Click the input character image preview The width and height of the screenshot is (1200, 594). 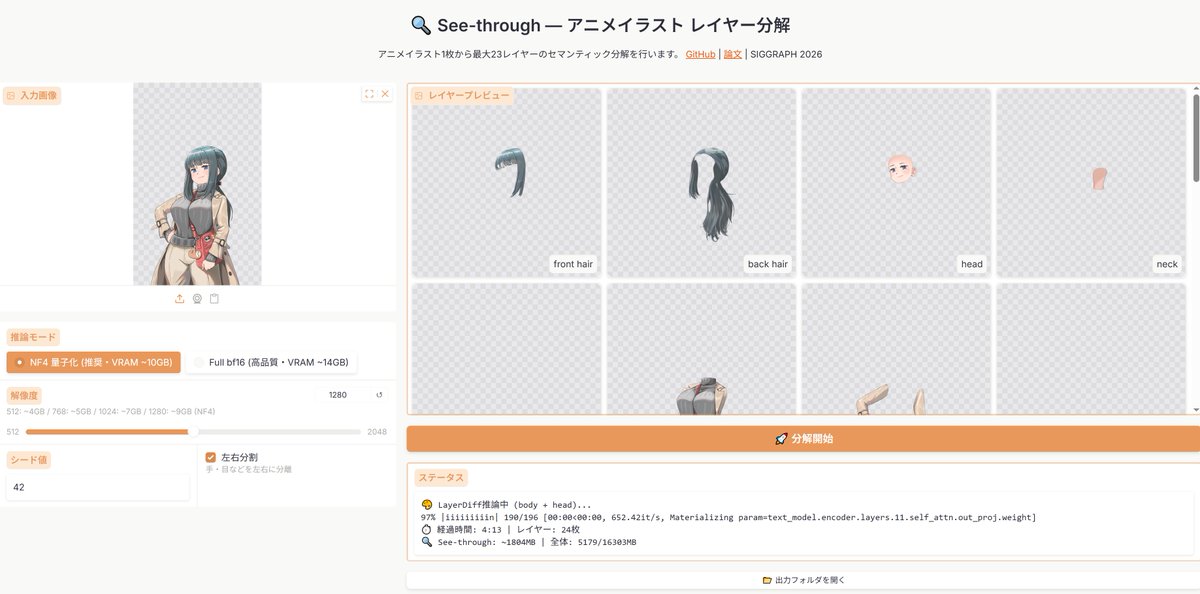[197, 184]
